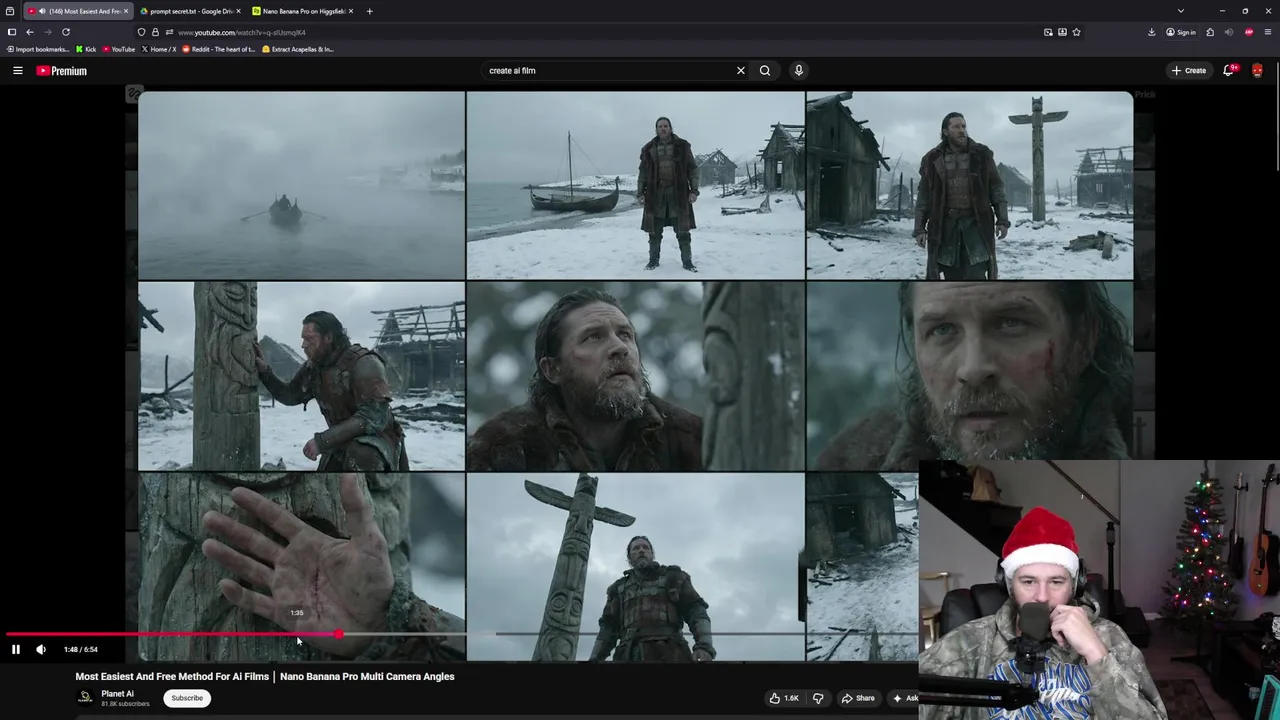This screenshot has width=1280, height=720.
Task: Click the video frame area to toggle playback
Action: point(635,375)
